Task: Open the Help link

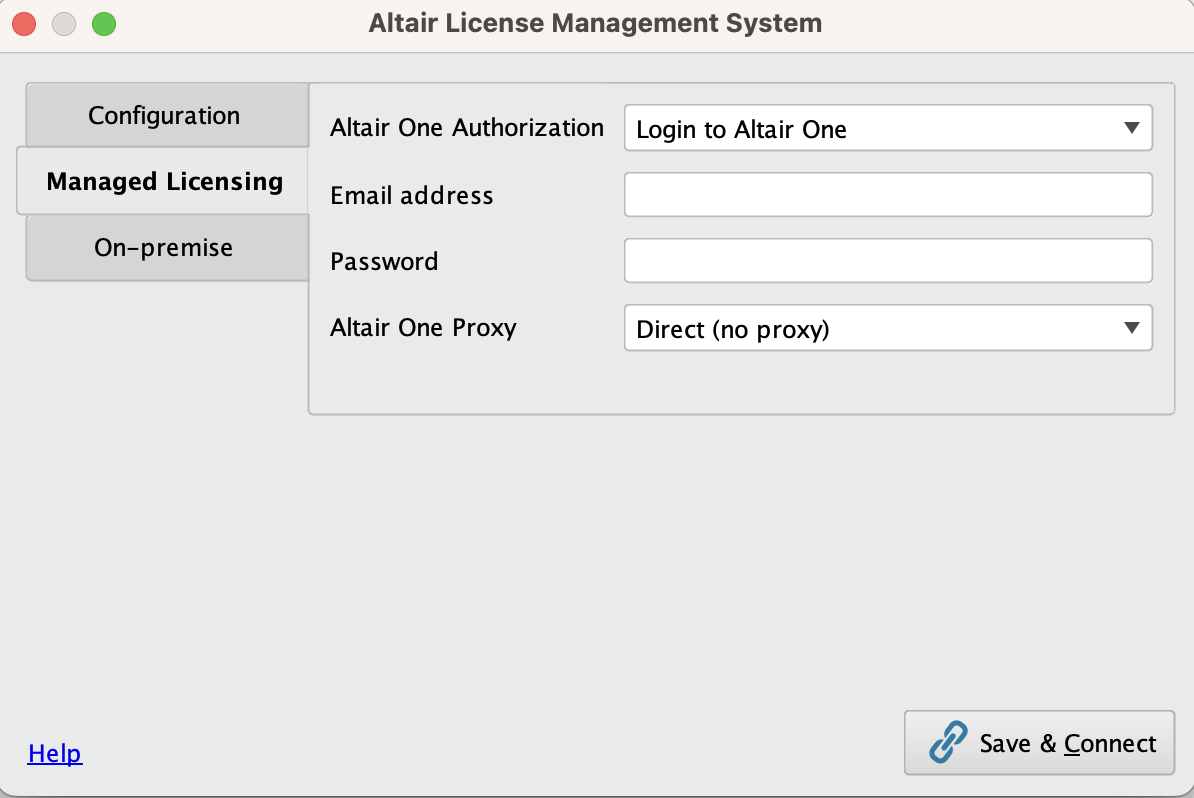Action: pos(54,753)
